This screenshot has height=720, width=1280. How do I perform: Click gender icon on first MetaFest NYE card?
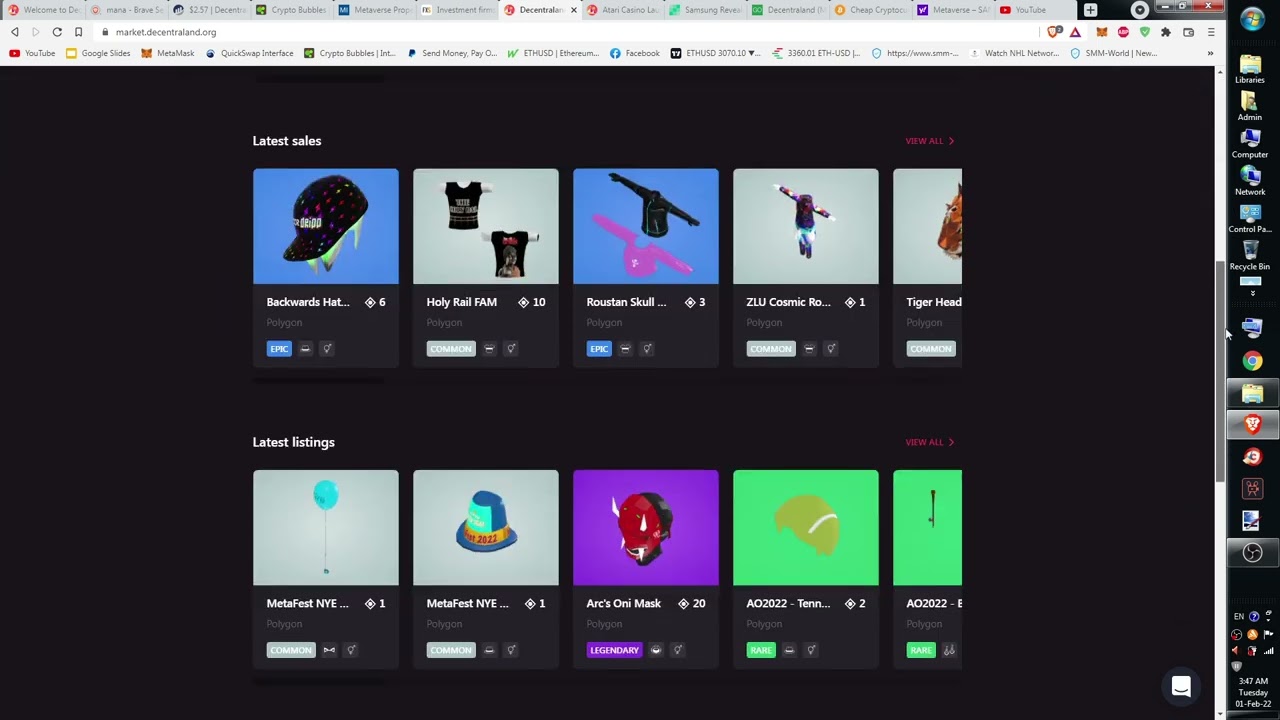(351, 650)
